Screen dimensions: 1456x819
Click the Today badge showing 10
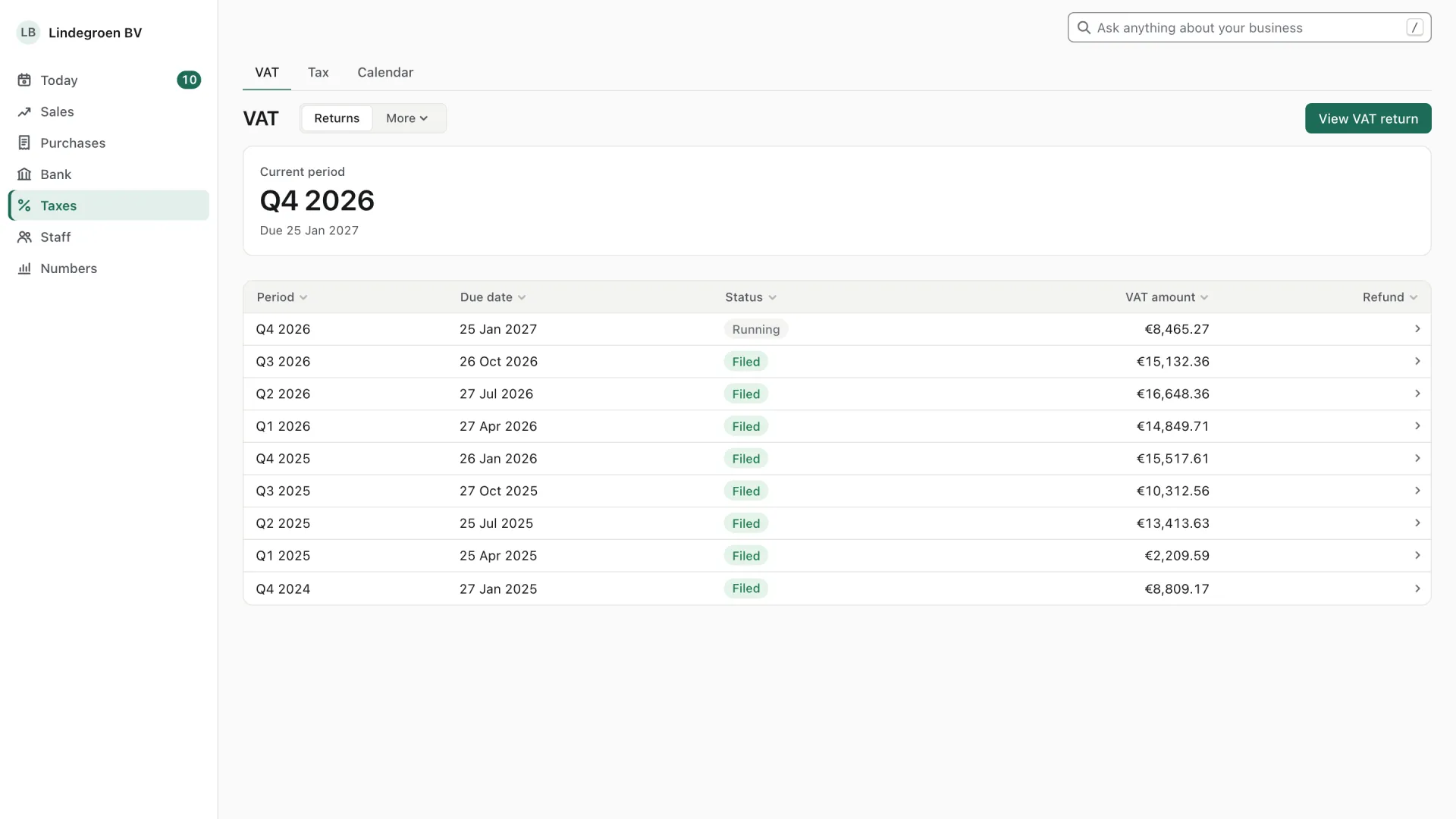(189, 80)
